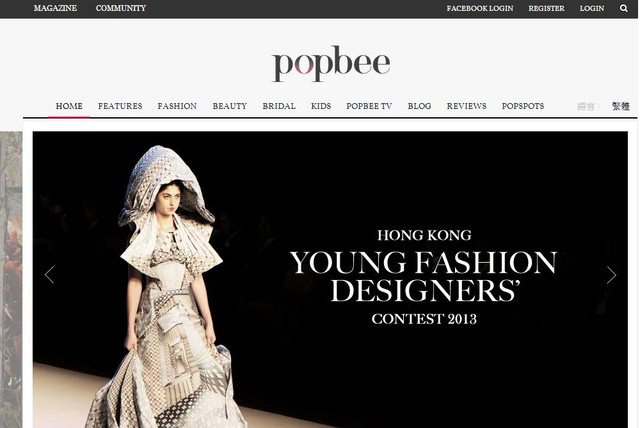Screen dimensions: 640x428
Task: Log in with Facebook
Action: point(480,8)
